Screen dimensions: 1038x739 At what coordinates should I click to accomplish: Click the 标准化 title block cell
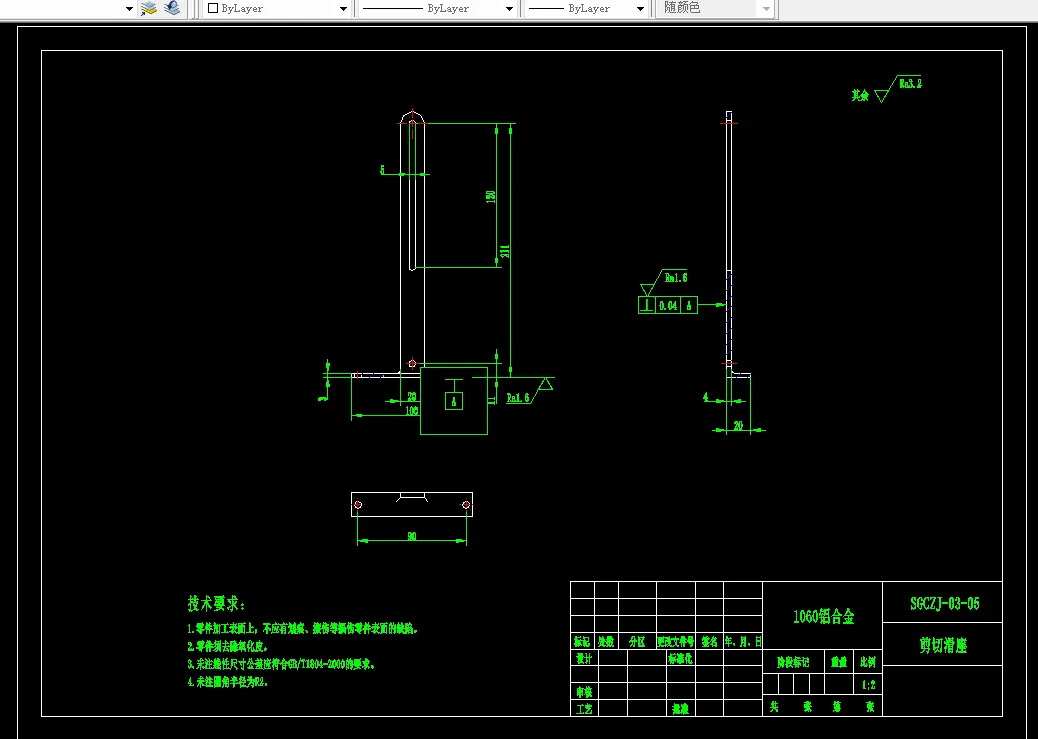pyautogui.click(x=680, y=659)
